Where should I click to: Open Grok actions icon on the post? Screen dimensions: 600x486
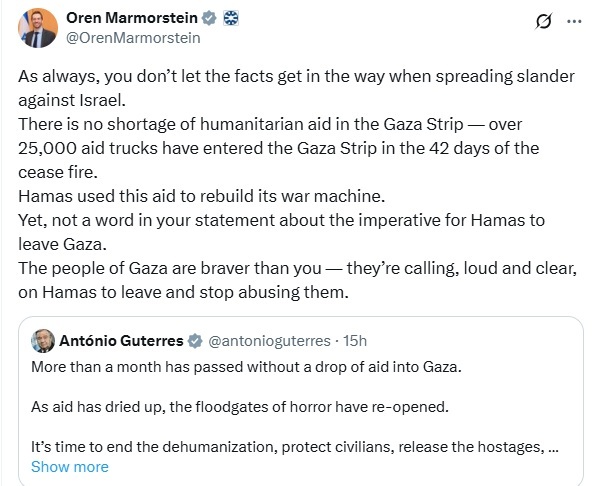[x=546, y=21]
